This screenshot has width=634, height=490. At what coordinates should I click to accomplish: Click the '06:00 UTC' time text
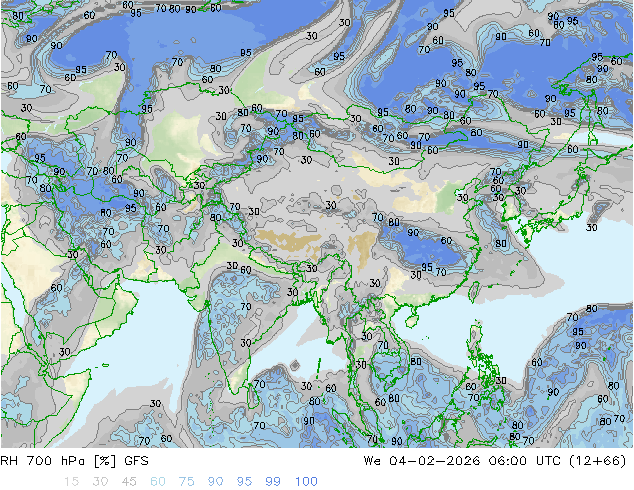[x=524, y=461]
